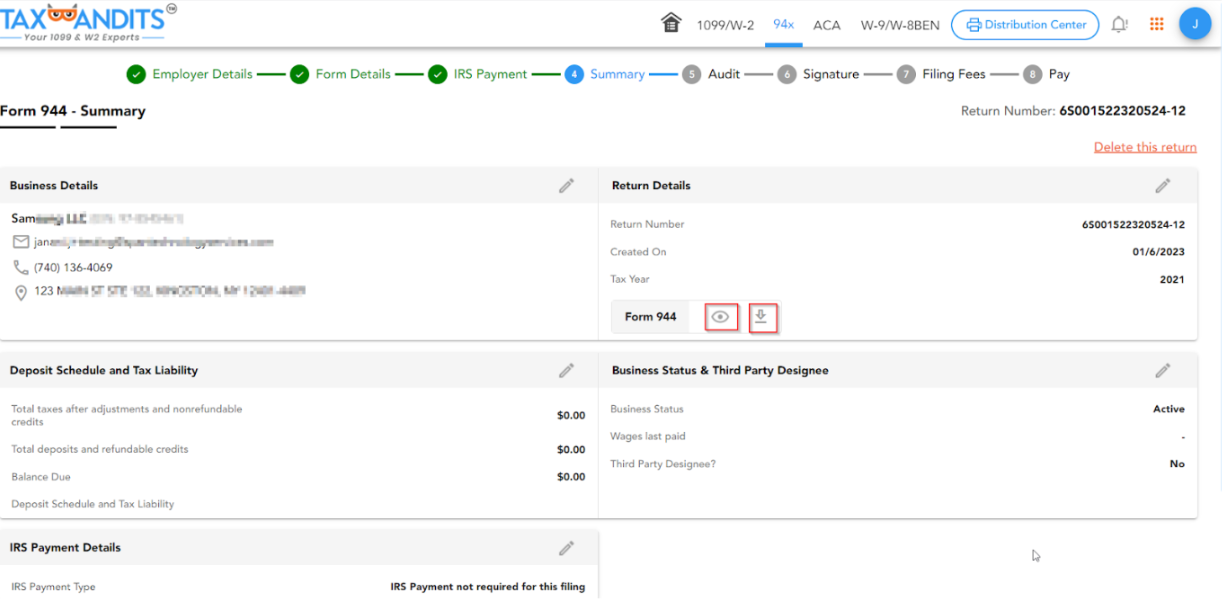Edit Business Status & Third Party Designee

(x=1163, y=370)
